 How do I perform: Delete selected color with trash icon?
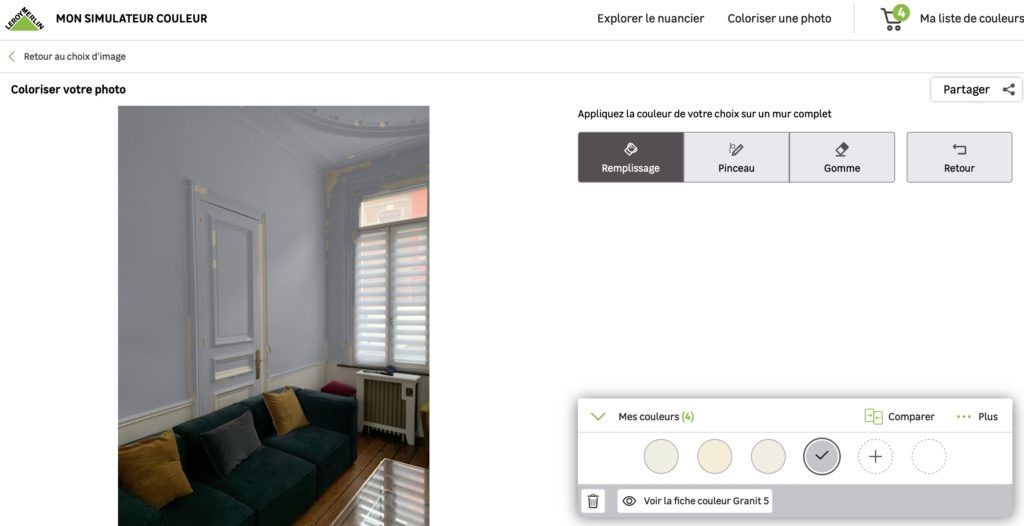(x=593, y=501)
